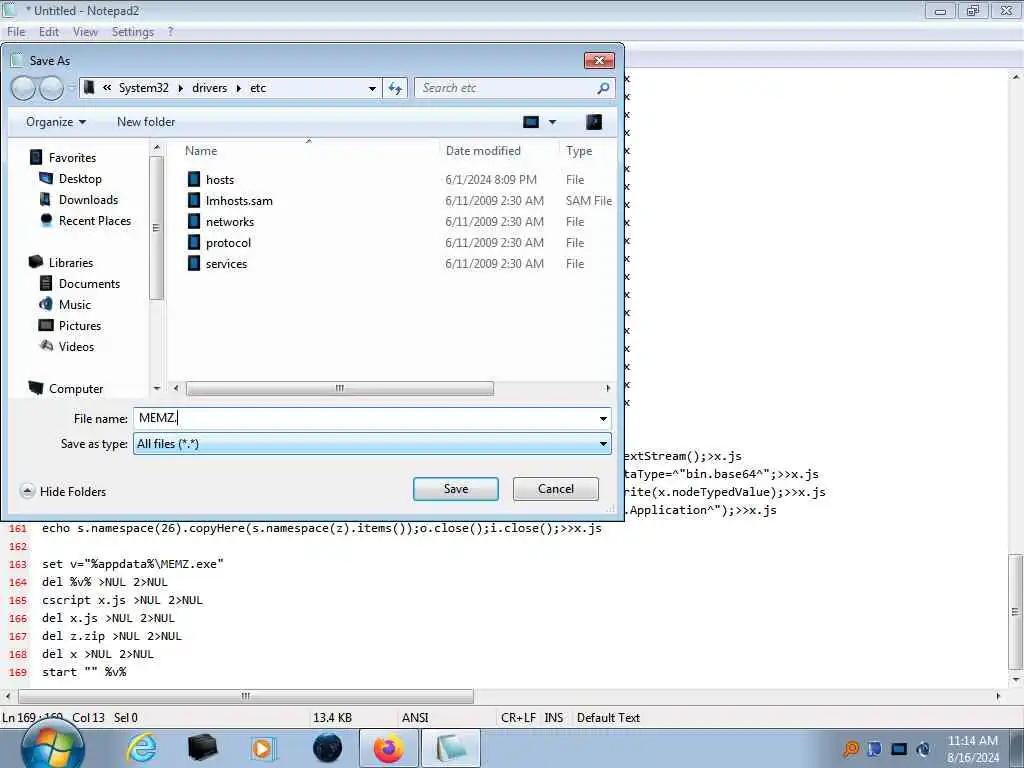
Task: Open the Music library
Action: point(74,304)
